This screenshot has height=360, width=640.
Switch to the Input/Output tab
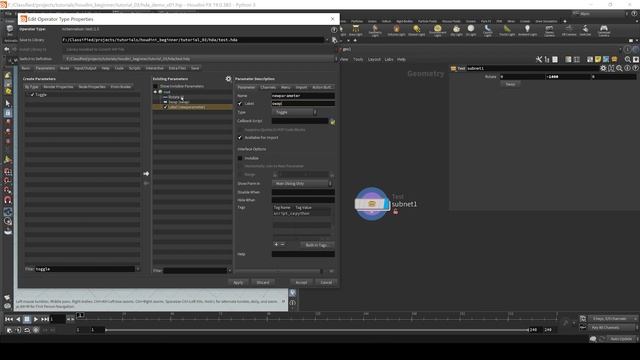[x=85, y=68]
